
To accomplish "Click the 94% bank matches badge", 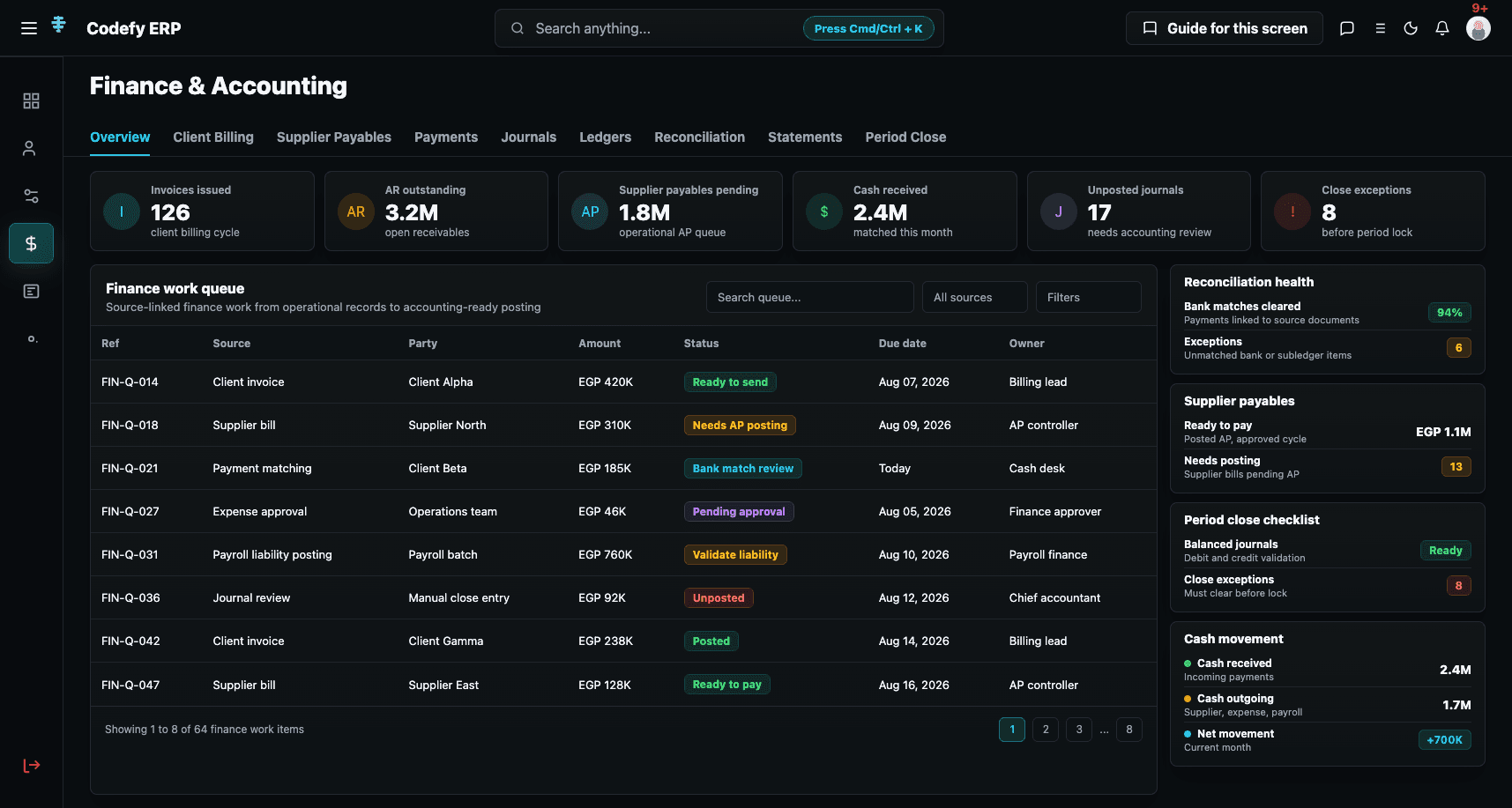I will click(1449, 313).
